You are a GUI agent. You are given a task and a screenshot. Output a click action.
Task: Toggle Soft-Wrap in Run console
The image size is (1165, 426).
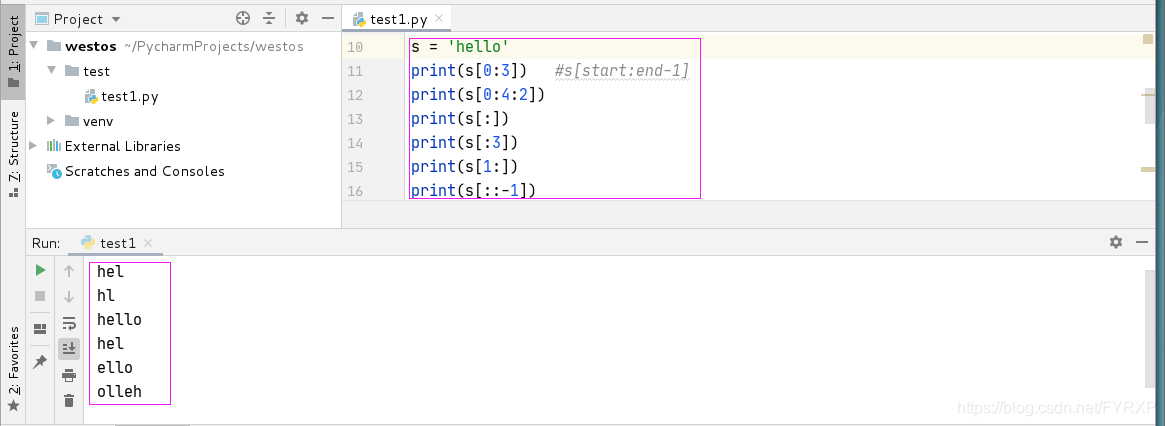click(69, 323)
